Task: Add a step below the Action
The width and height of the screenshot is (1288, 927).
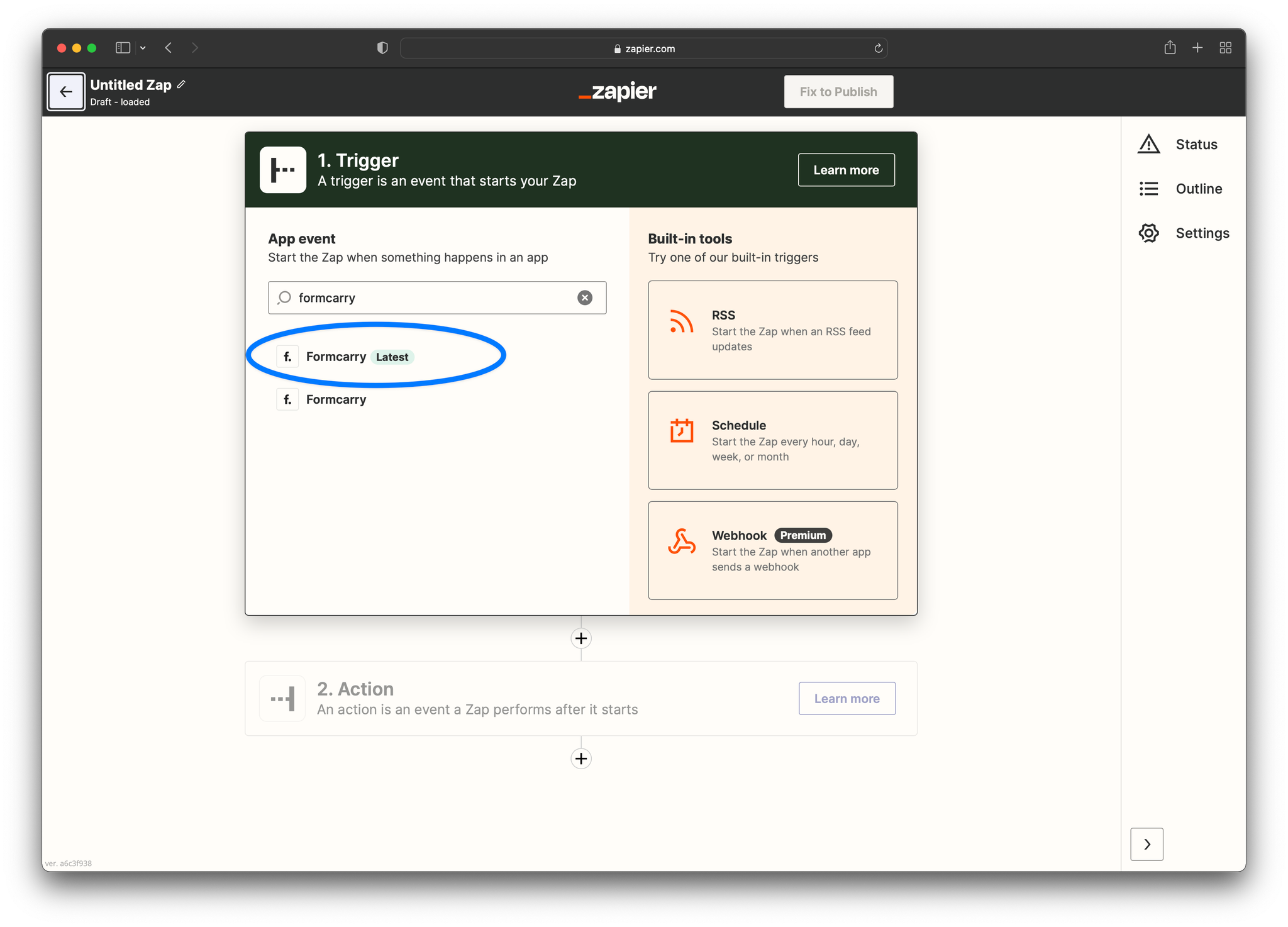Action: 580,758
